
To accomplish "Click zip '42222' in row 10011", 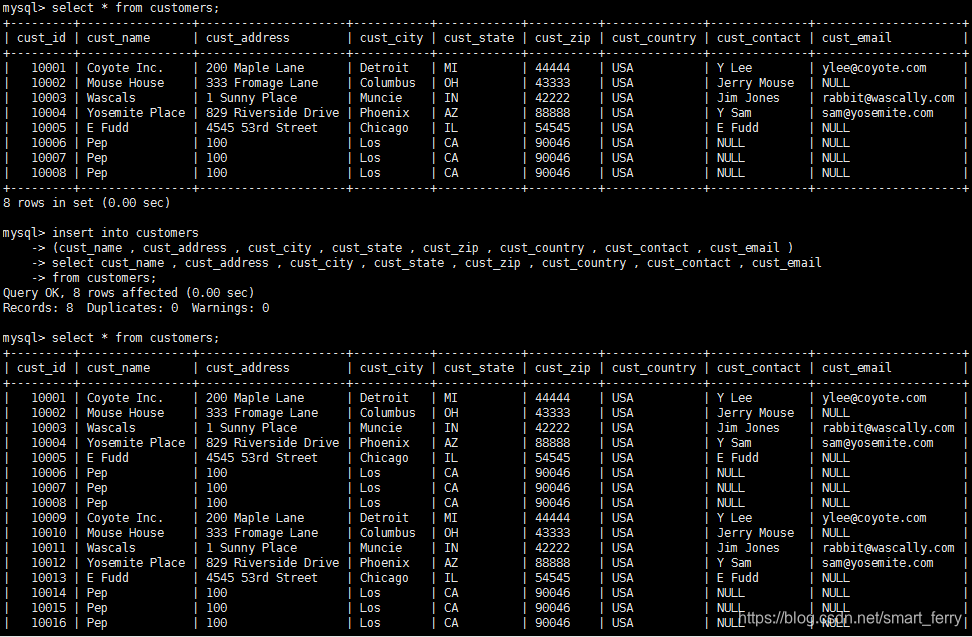I will click(552, 548).
